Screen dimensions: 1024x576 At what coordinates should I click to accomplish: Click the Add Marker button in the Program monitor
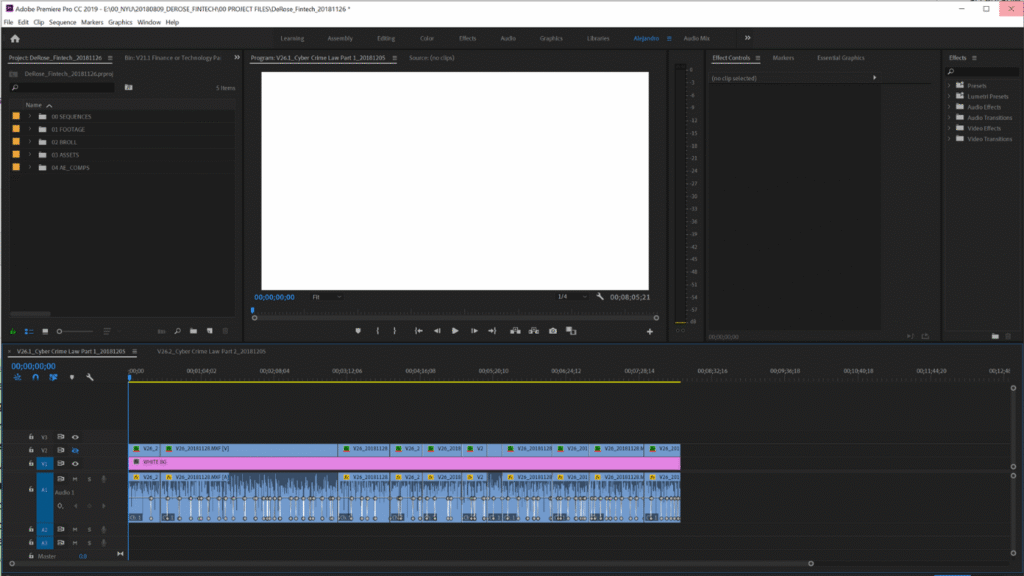pyautogui.click(x=358, y=331)
